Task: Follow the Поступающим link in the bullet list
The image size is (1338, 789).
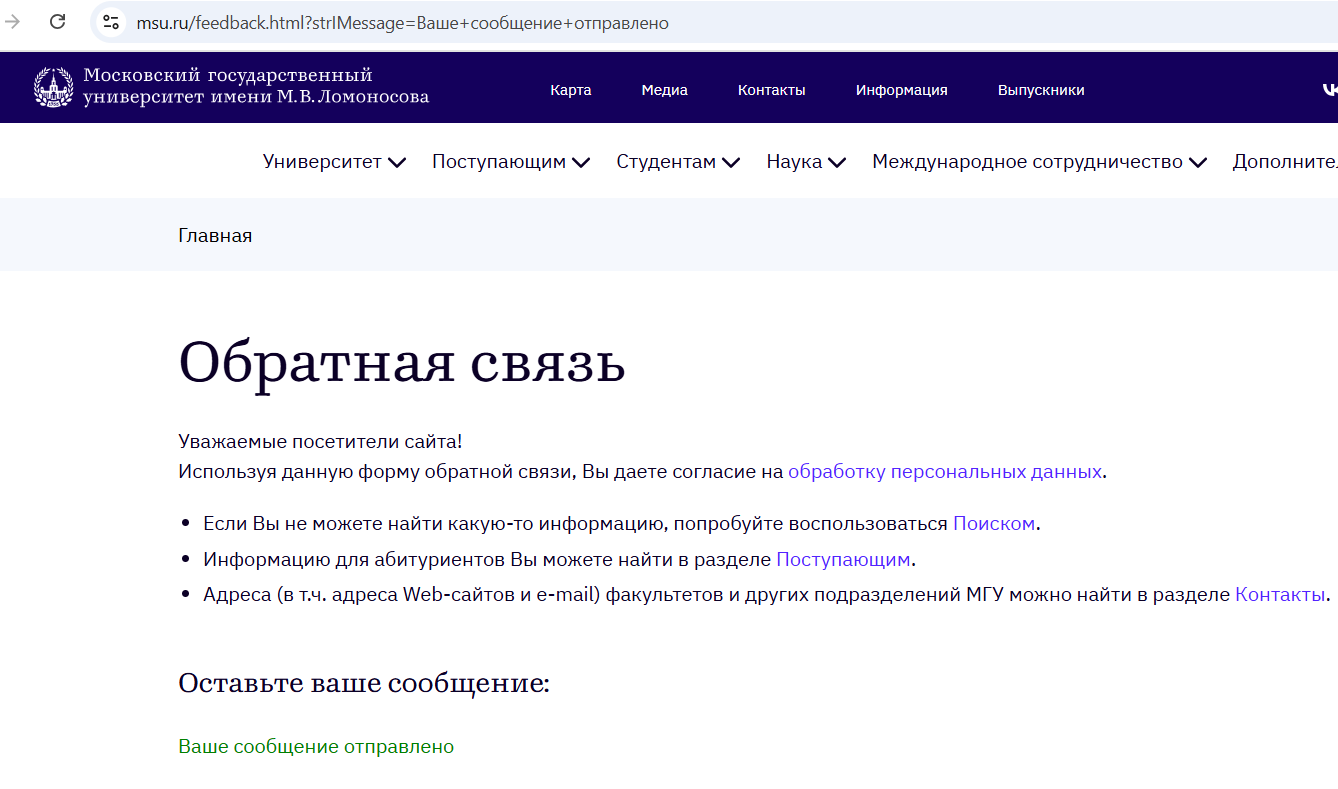Action: [843, 559]
